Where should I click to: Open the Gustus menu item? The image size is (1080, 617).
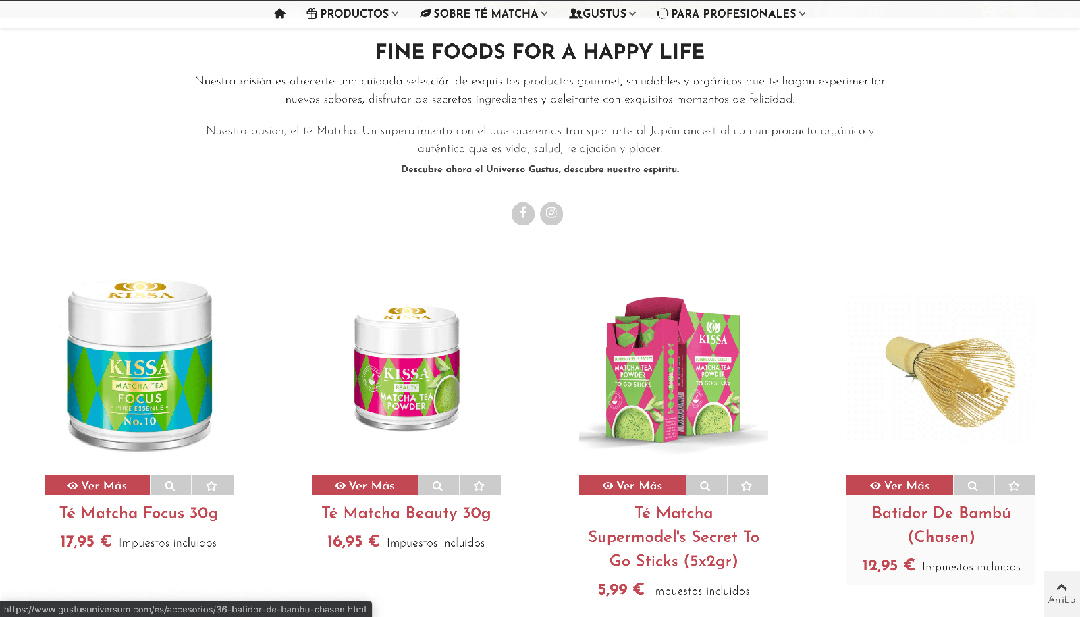602,14
